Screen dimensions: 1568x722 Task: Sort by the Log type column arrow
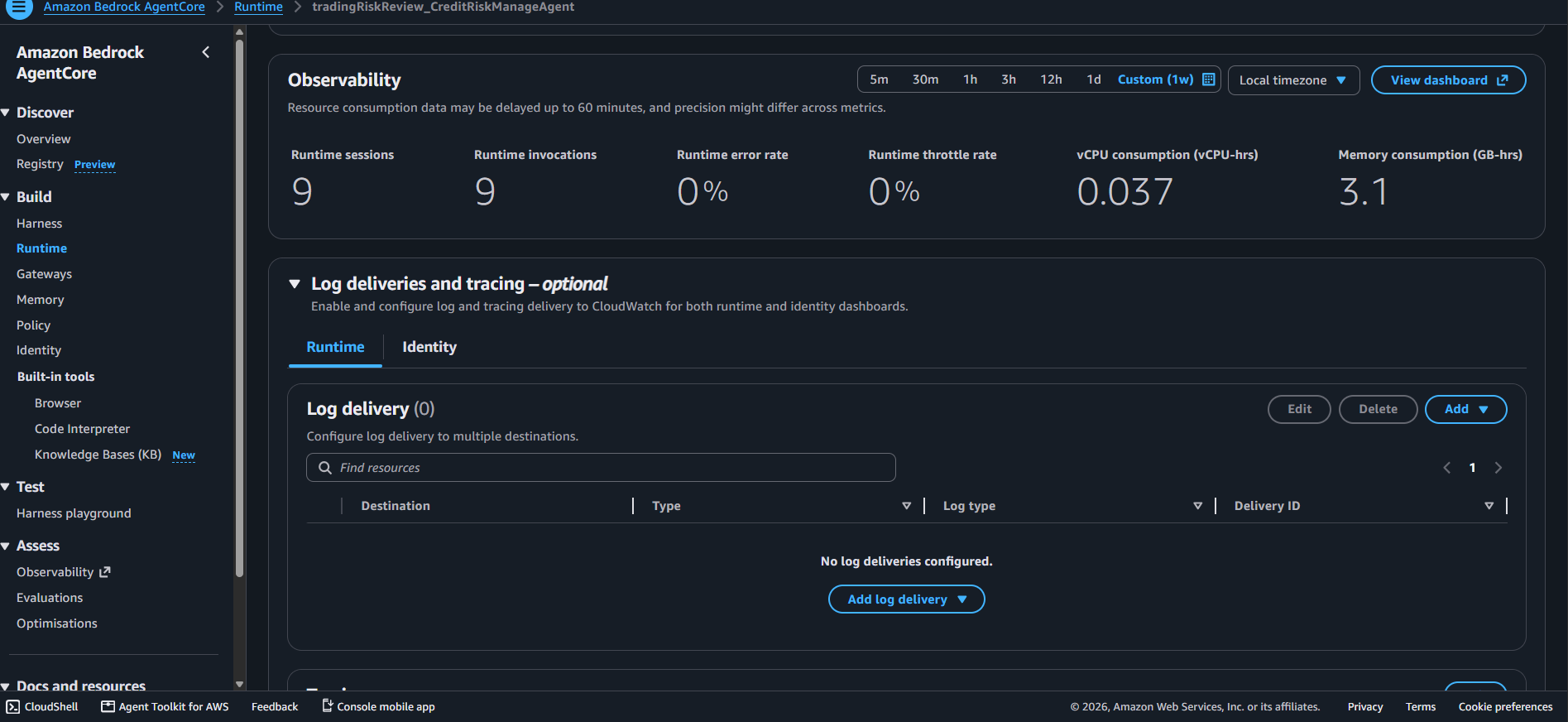(x=1197, y=506)
